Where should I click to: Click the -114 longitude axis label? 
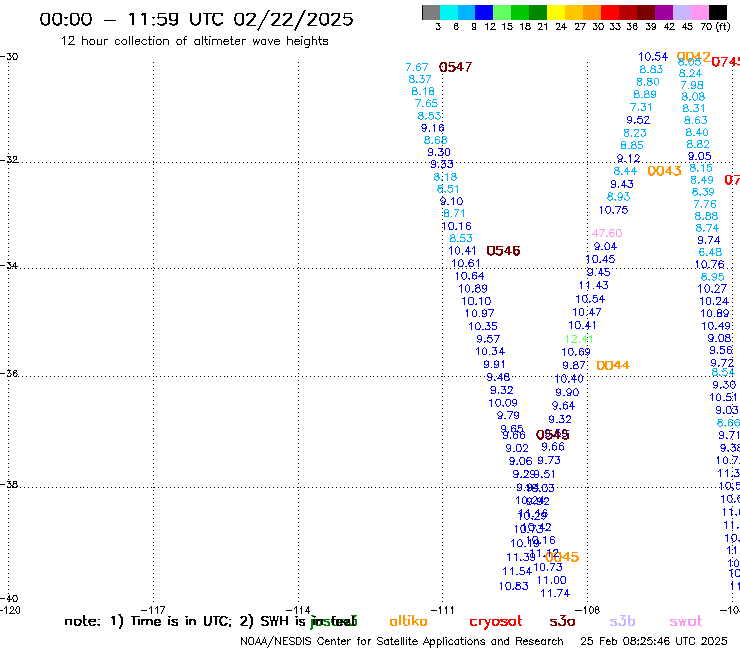coord(298,610)
